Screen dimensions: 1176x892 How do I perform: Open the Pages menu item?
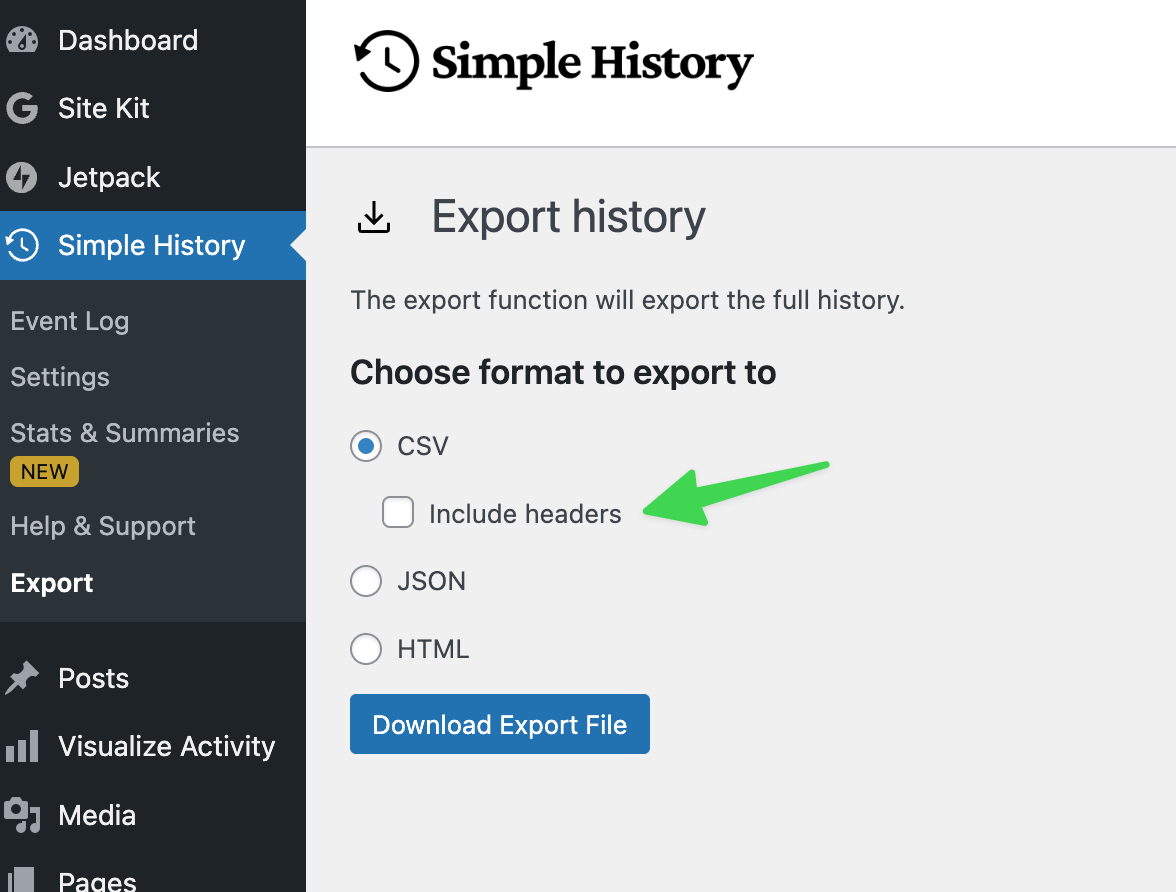[x=97, y=880]
